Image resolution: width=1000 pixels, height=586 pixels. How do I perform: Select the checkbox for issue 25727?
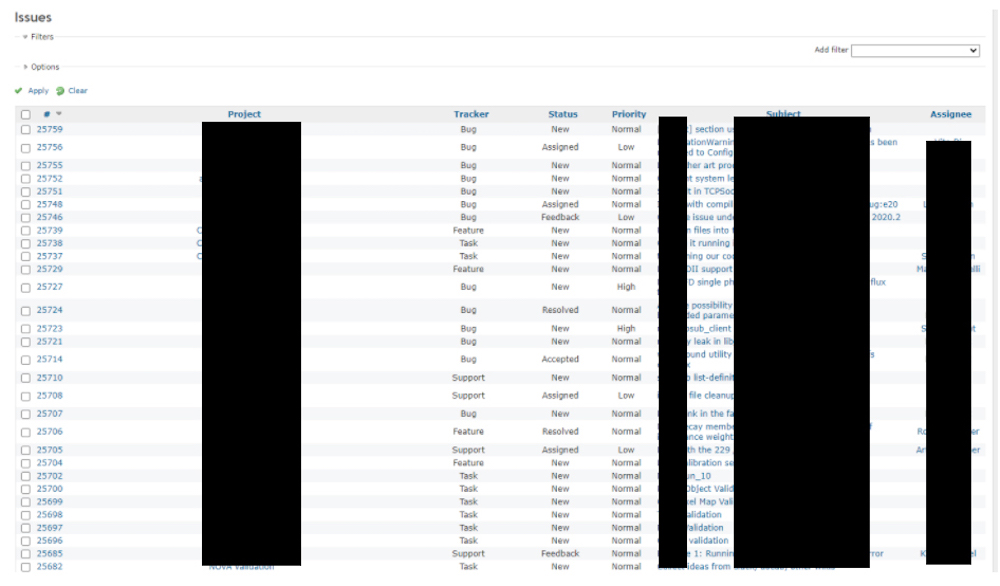point(26,288)
